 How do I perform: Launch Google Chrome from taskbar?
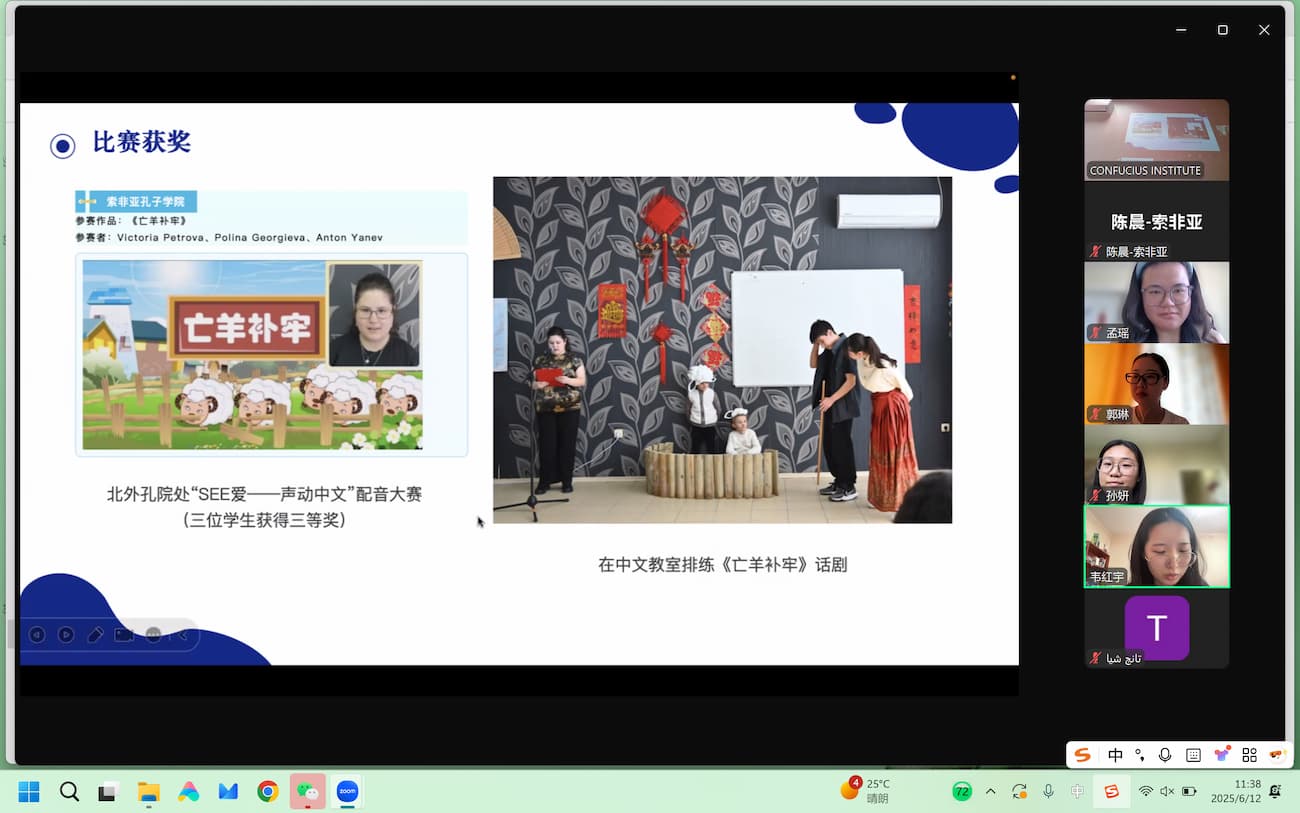pos(267,792)
